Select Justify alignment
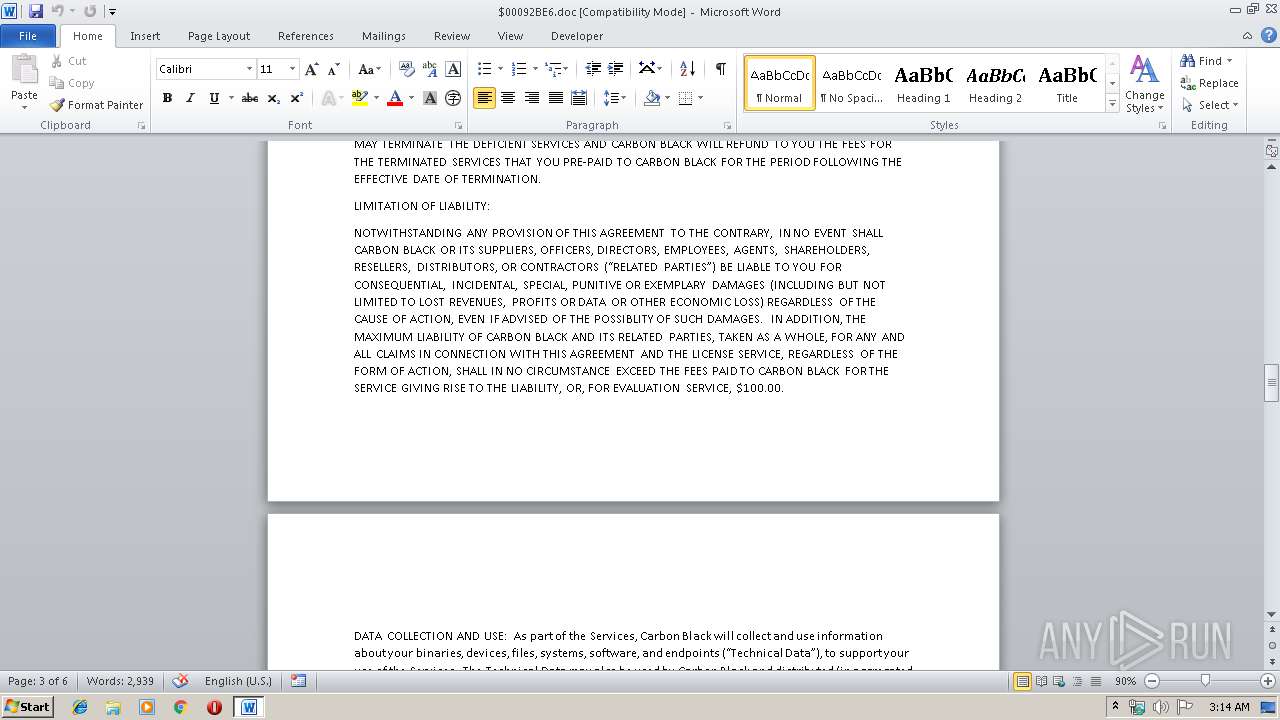 pyautogui.click(x=556, y=98)
